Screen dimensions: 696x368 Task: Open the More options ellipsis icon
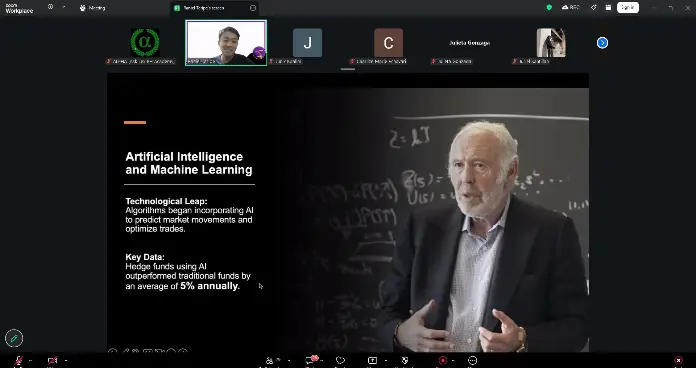pyautogui.click(x=472, y=360)
